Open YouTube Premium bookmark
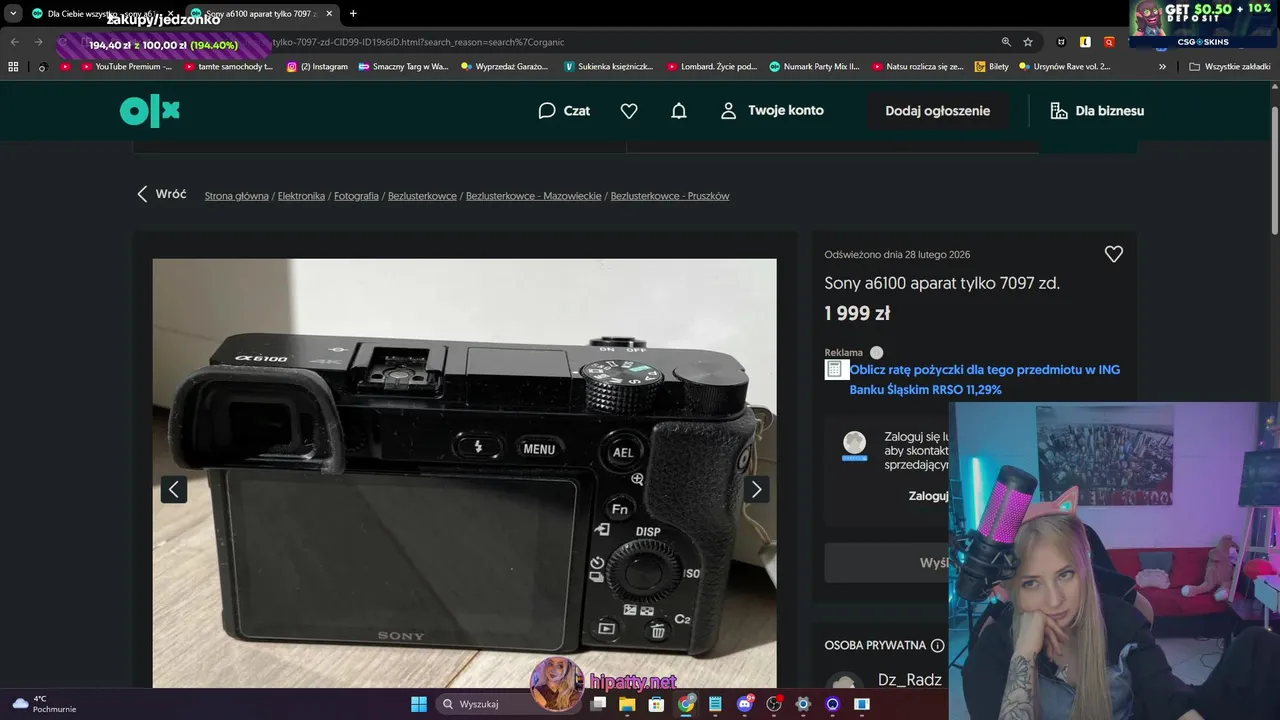The image size is (1280, 720). click(x=126, y=67)
